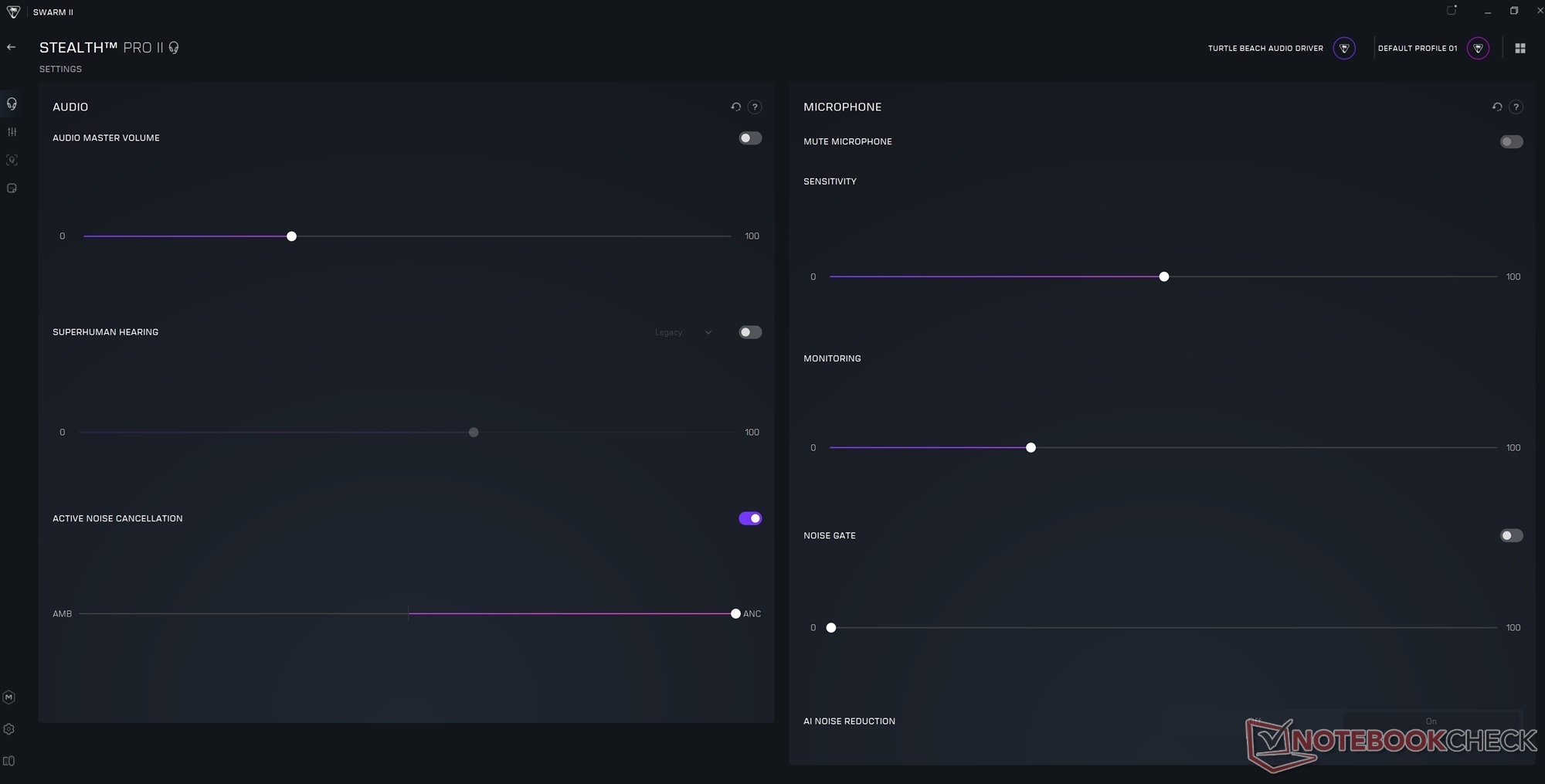The image size is (1545, 784).
Task: Open the notifications icon in title bar
Action: click(x=1452, y=11)
